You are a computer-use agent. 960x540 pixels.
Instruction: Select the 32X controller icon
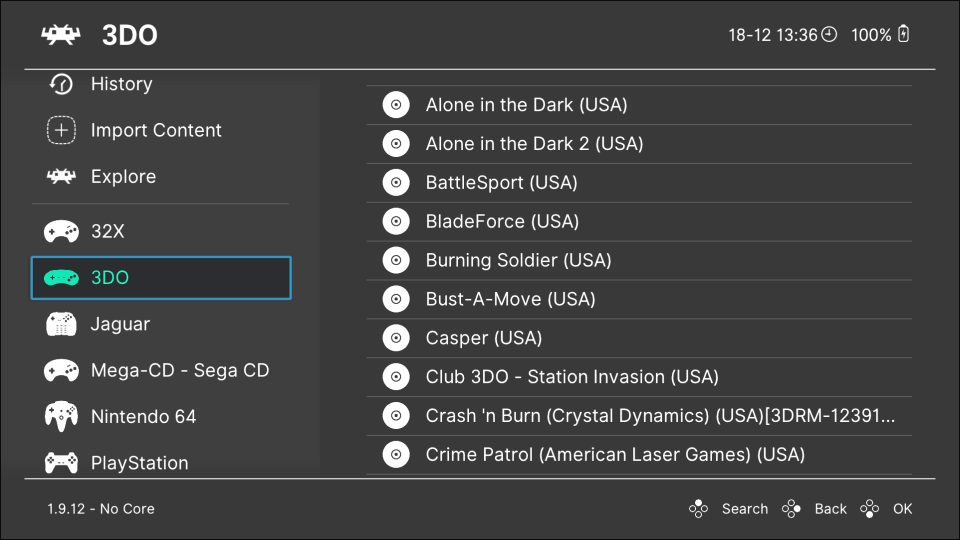(x=61, y=232)
